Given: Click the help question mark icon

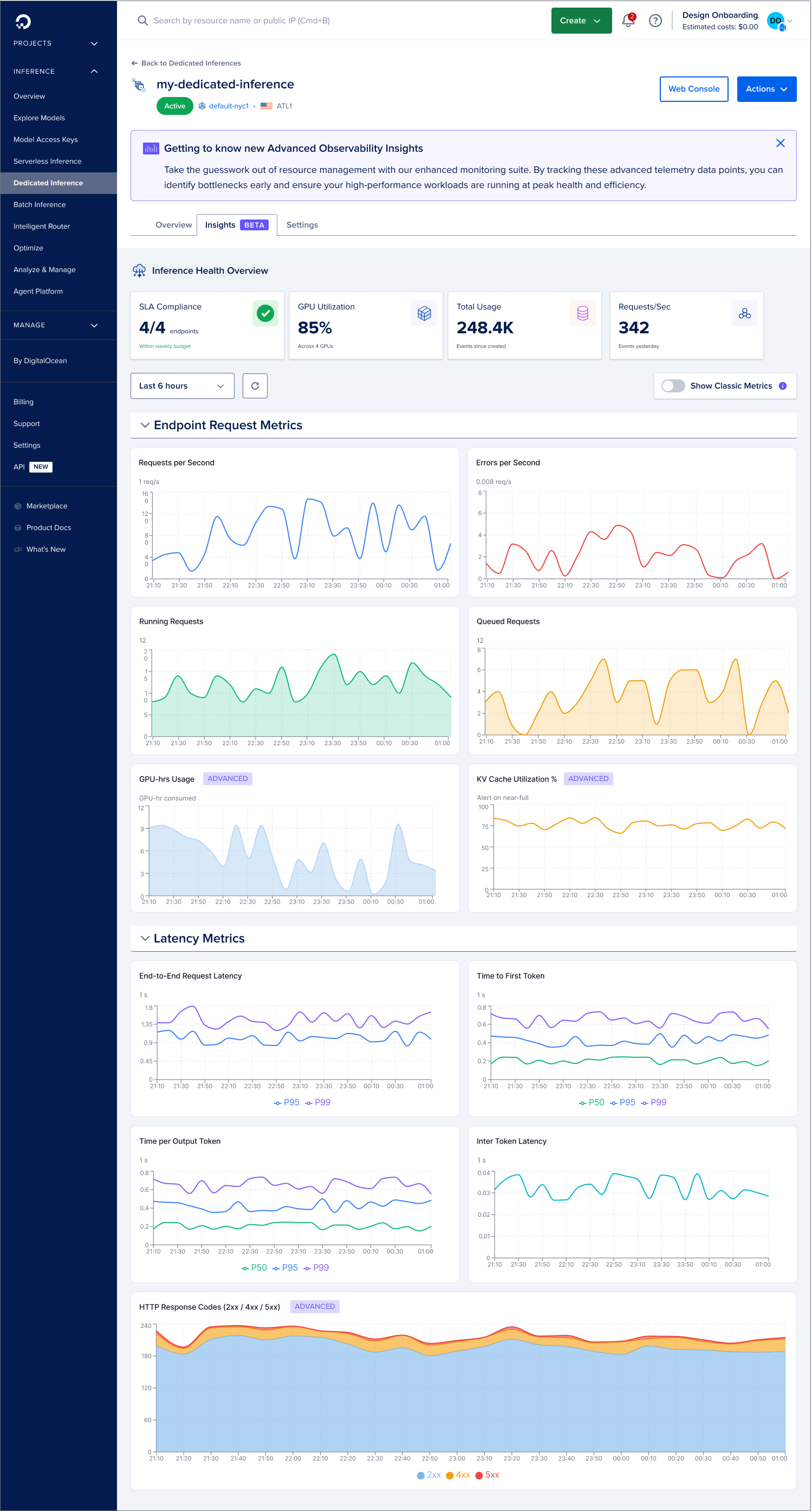Looking at the screenshot, I should tap(655, 21).
